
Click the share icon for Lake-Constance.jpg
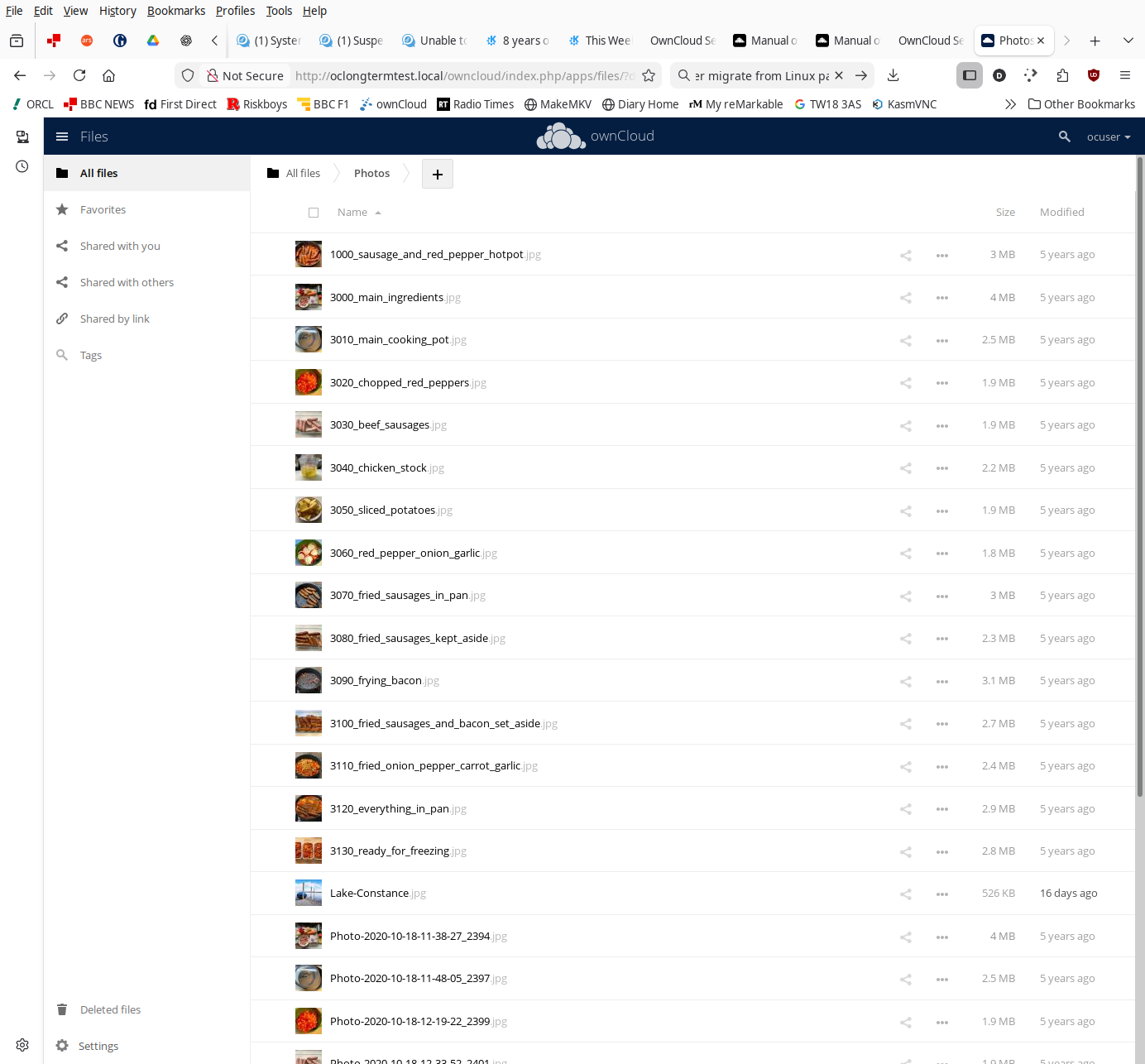point(905,894)
